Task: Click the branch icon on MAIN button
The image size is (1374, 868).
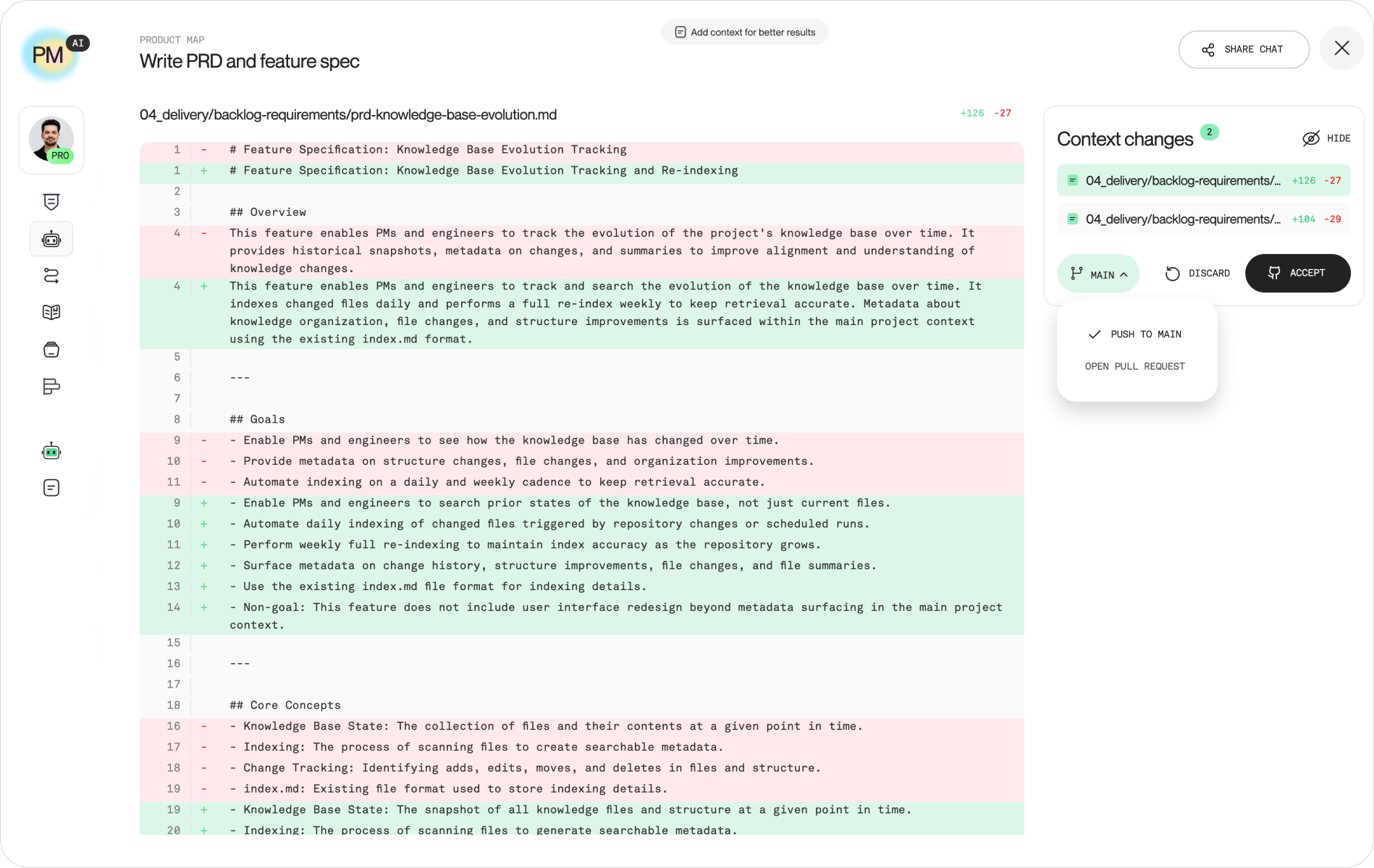Action: (x=1076, y=274)
